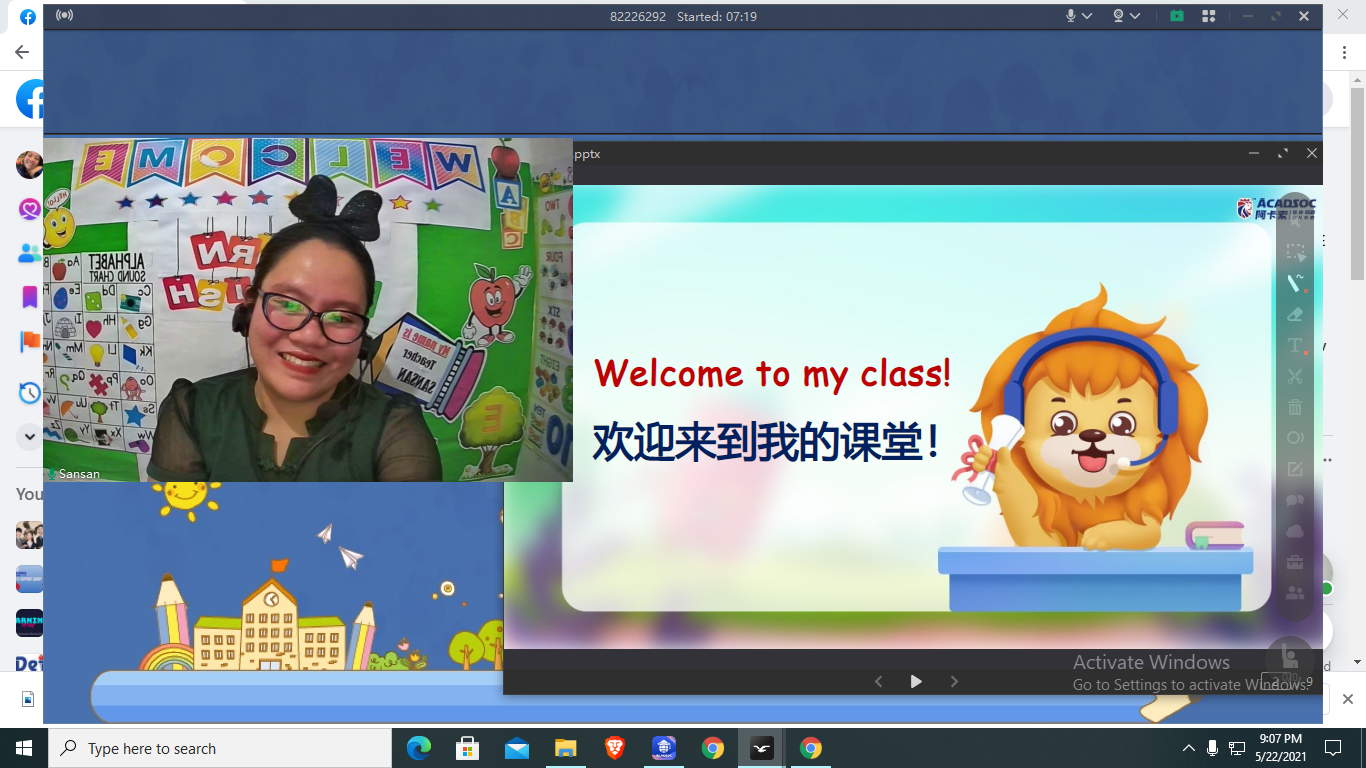Go to the next slide
Screen dimensions: 1366x768
(954, 681)
